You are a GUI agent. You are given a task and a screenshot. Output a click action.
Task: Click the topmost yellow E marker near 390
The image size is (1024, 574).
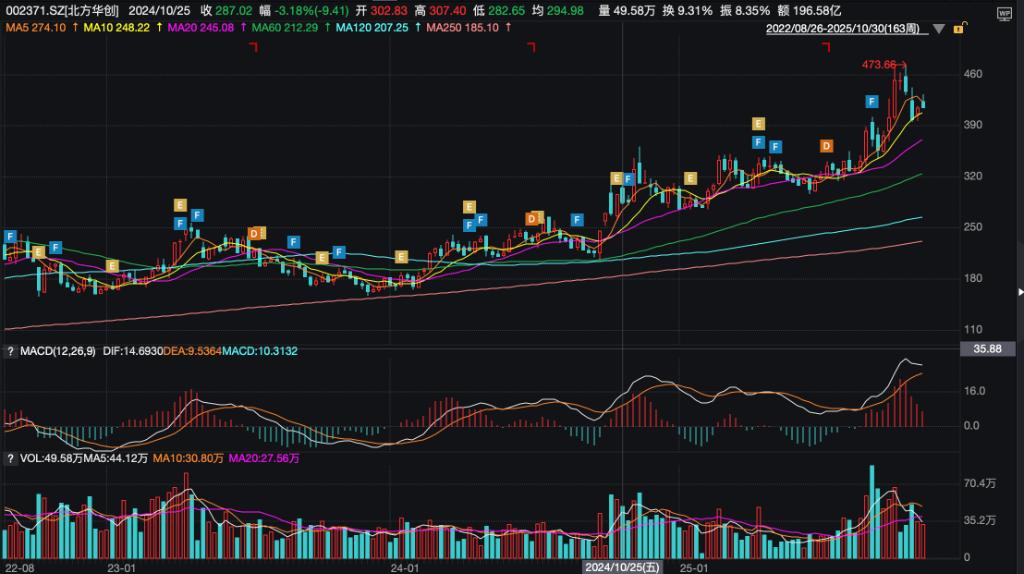click(x=758, y=123)
